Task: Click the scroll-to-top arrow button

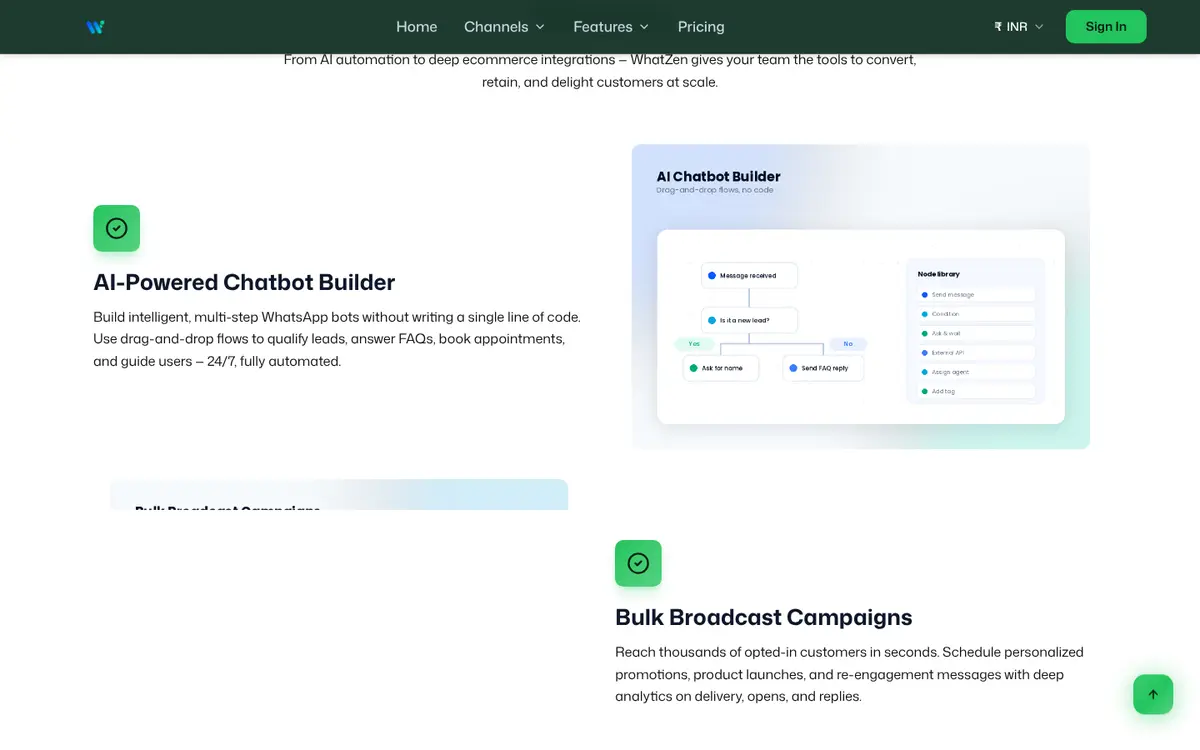Action: (x=1153, y=694)
